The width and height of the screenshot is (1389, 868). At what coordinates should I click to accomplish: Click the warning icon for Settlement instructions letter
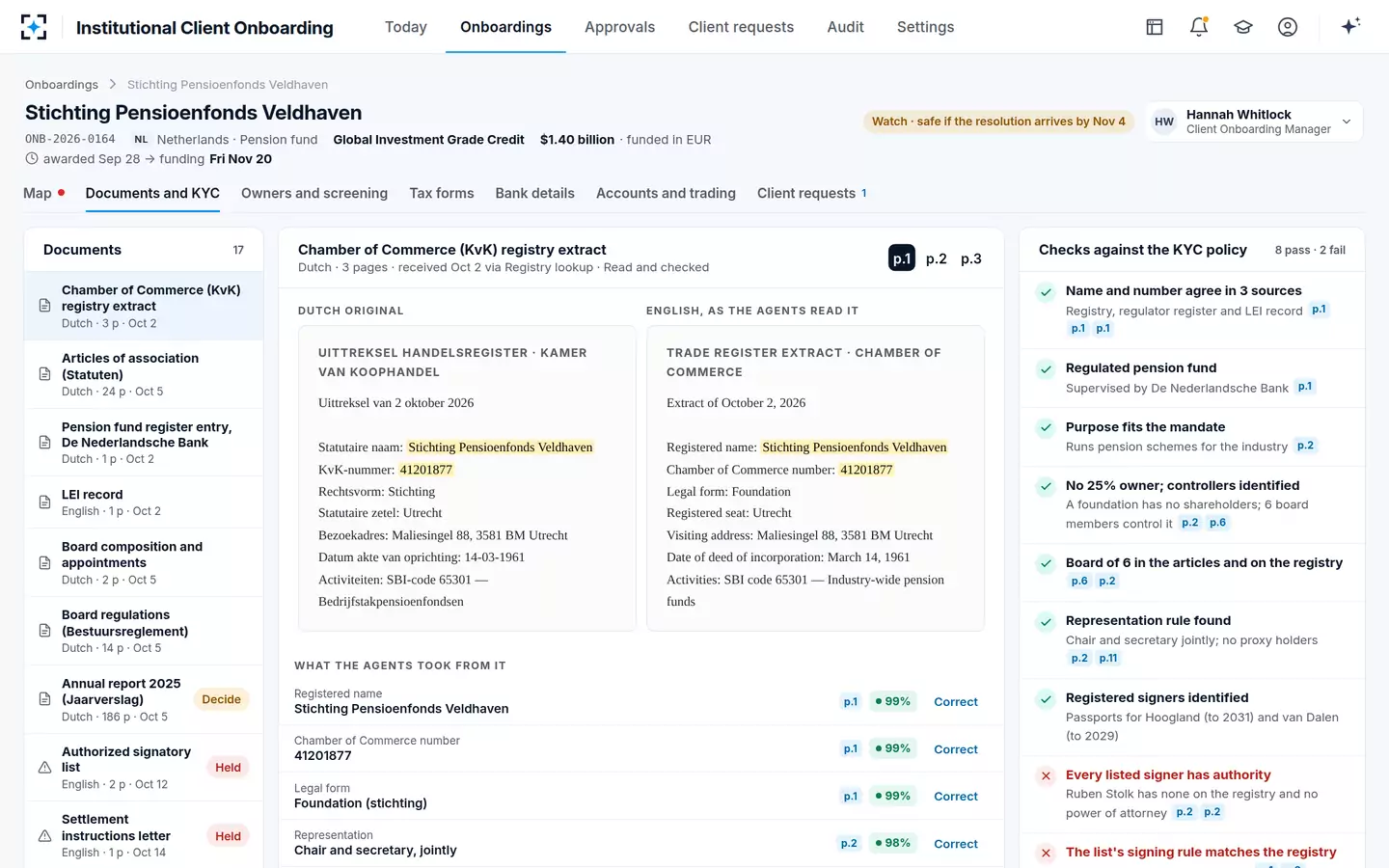[44, 836]
